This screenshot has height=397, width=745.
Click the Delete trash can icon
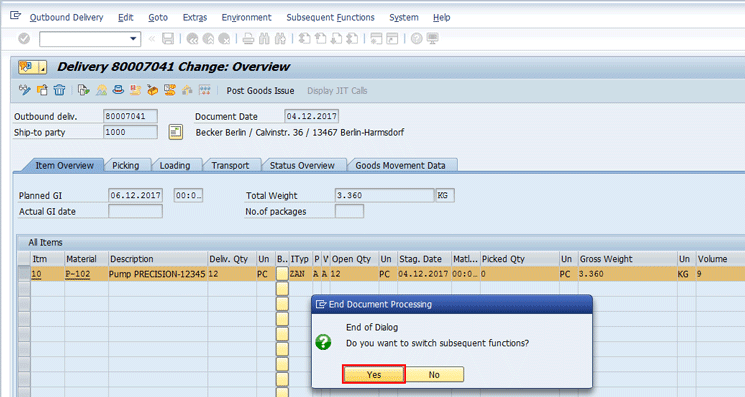[x=59, y=90]
